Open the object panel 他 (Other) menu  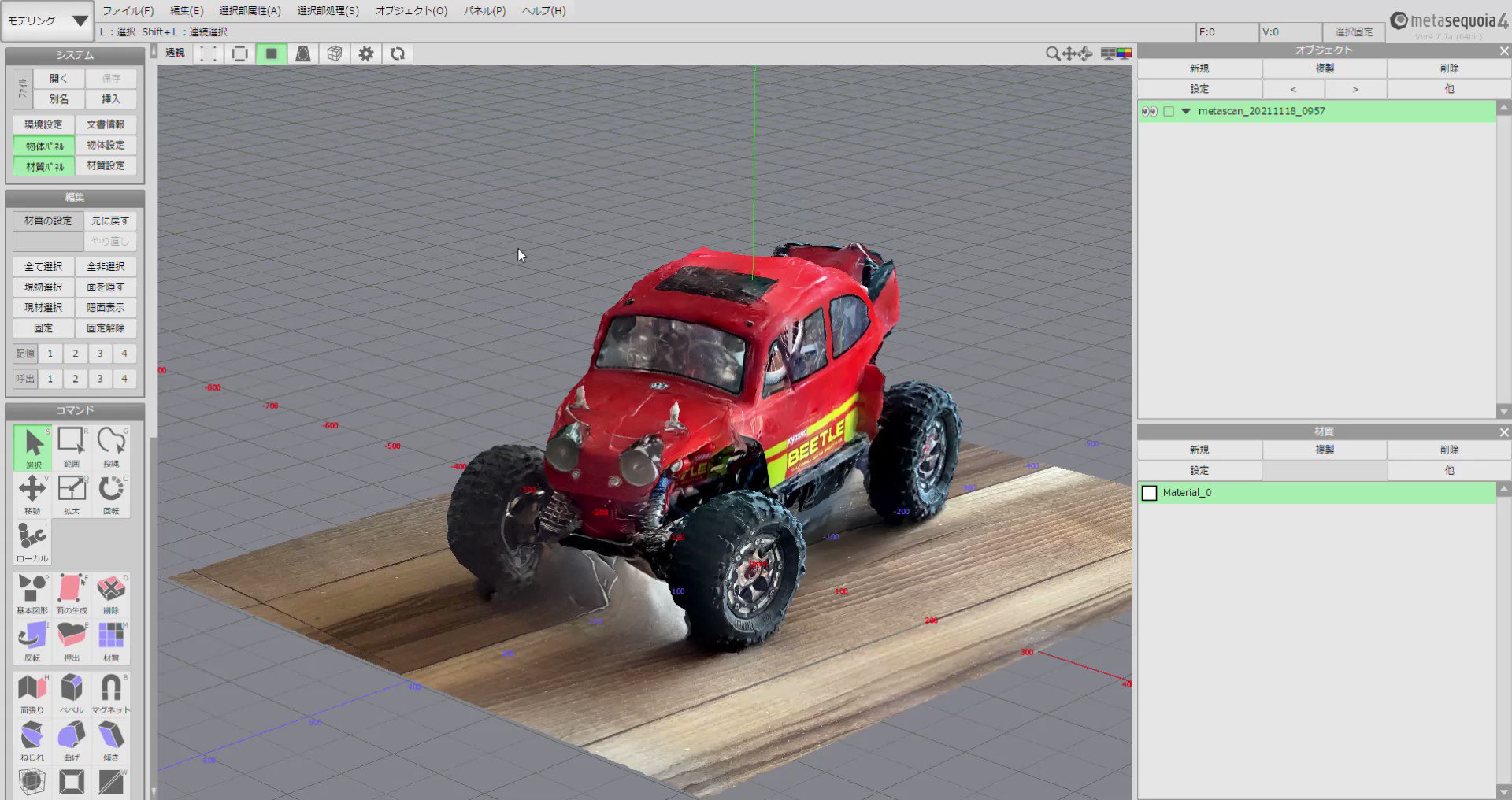pyautogui.click(x=1448, y=89)
